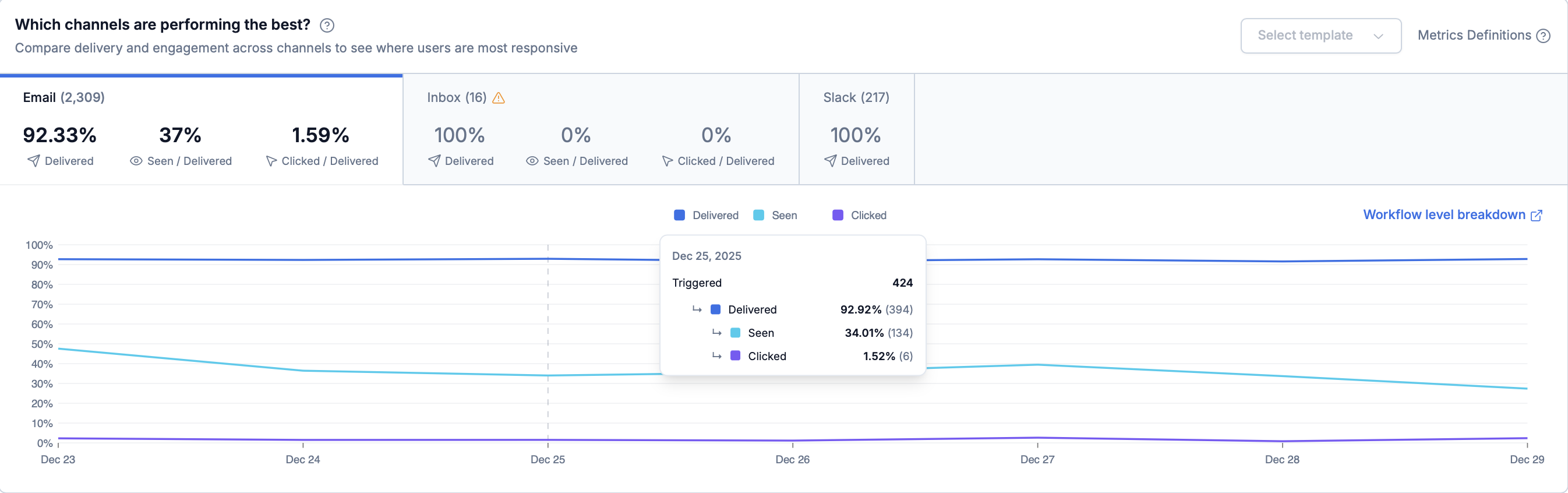Click the Dec 27 axis label
1568x493 pixels.
(1037, 460)
